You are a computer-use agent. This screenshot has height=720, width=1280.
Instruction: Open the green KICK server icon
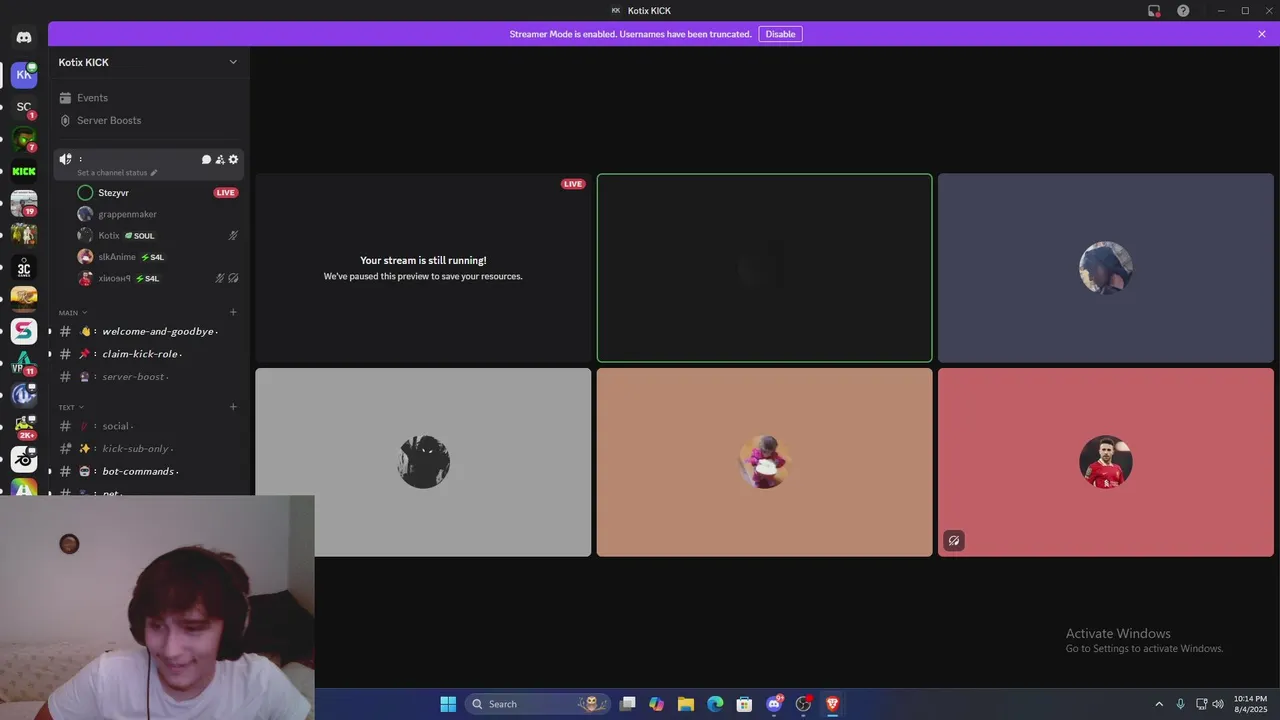[x=24, y=171]
